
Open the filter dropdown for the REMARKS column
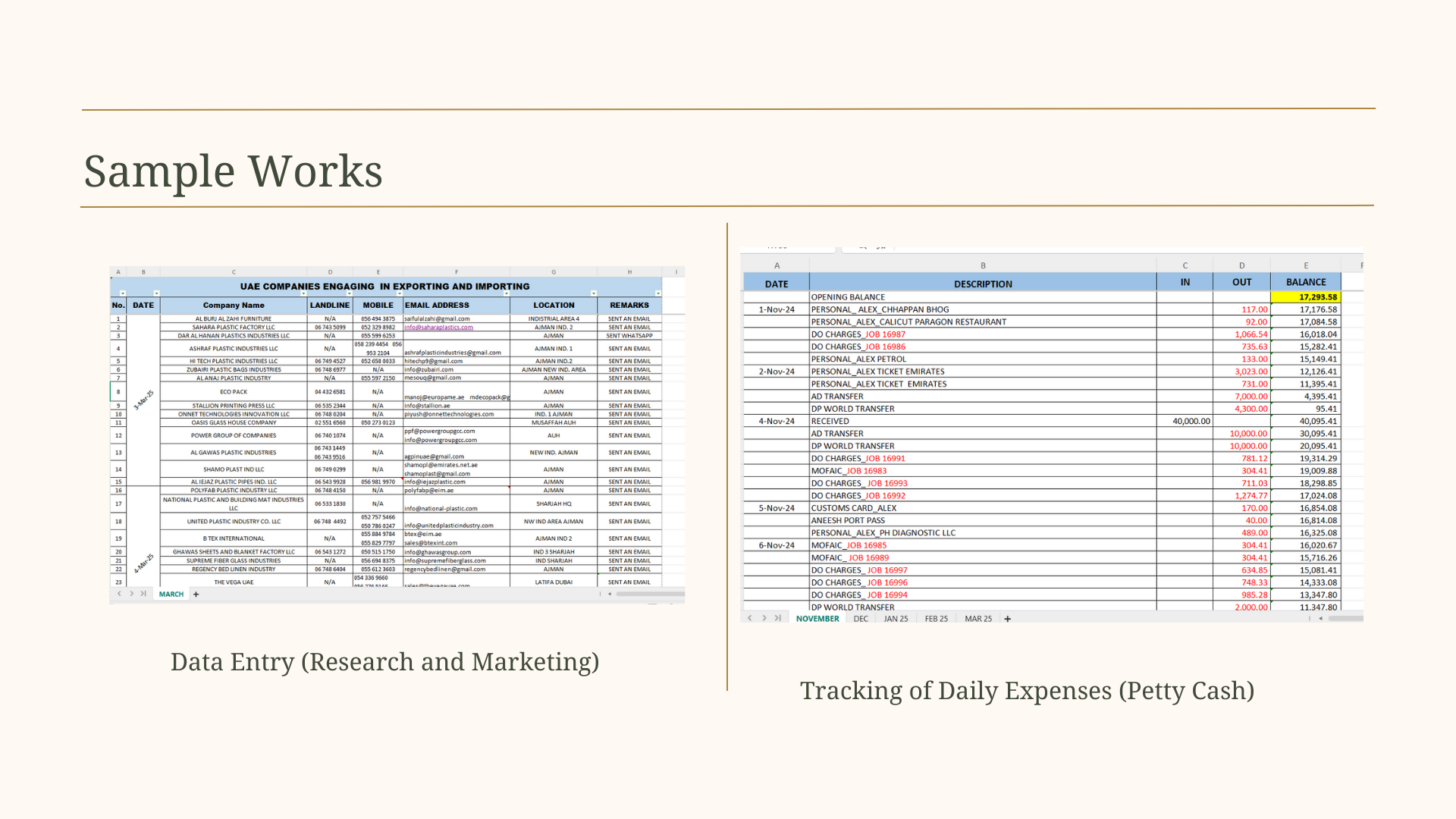point(658,293)
